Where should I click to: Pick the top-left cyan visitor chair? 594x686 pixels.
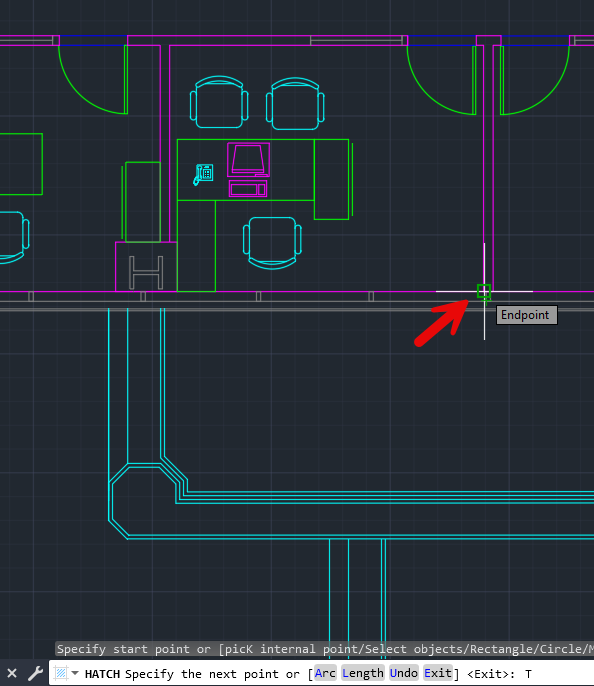point(219,102)
